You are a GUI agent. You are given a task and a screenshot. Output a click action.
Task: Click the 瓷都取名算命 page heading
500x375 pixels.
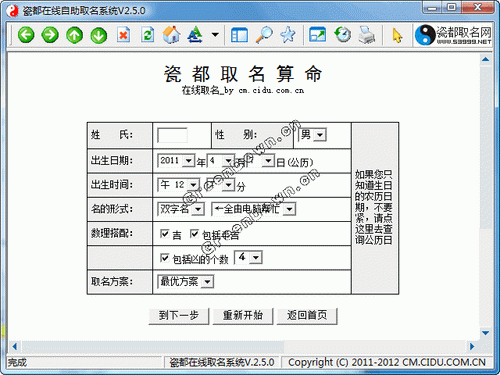click(243, 74)
